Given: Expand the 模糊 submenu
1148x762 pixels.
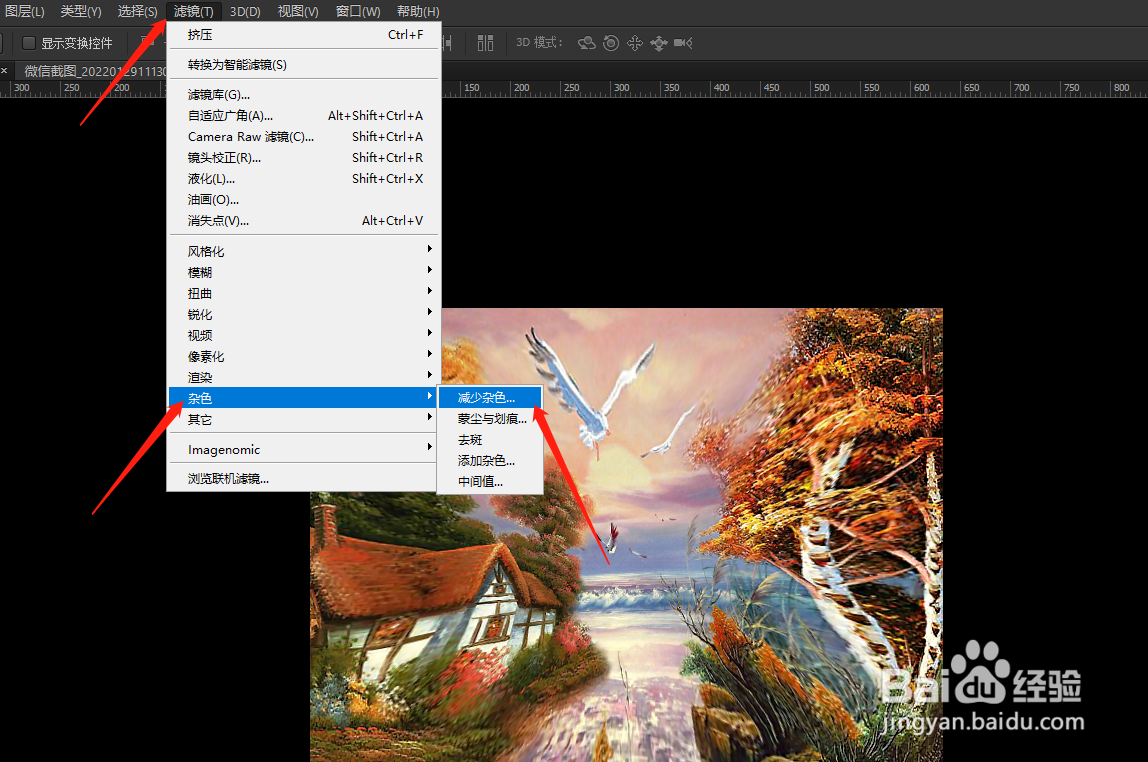Looking at the screenshot, I should click(305, 272).
